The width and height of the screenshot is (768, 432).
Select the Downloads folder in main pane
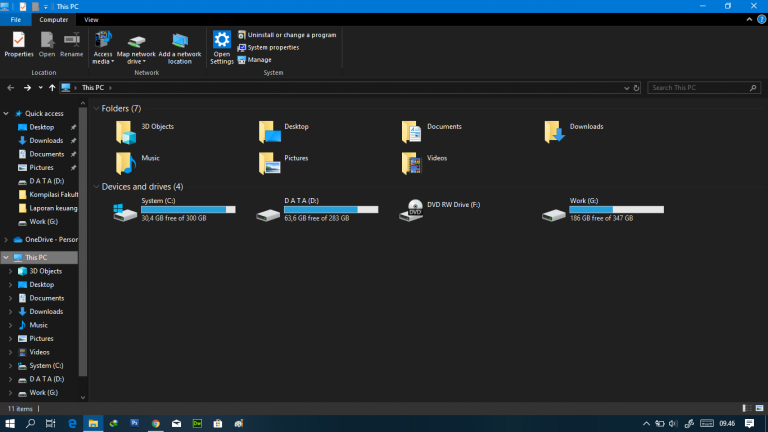click(x=574, y=132)
